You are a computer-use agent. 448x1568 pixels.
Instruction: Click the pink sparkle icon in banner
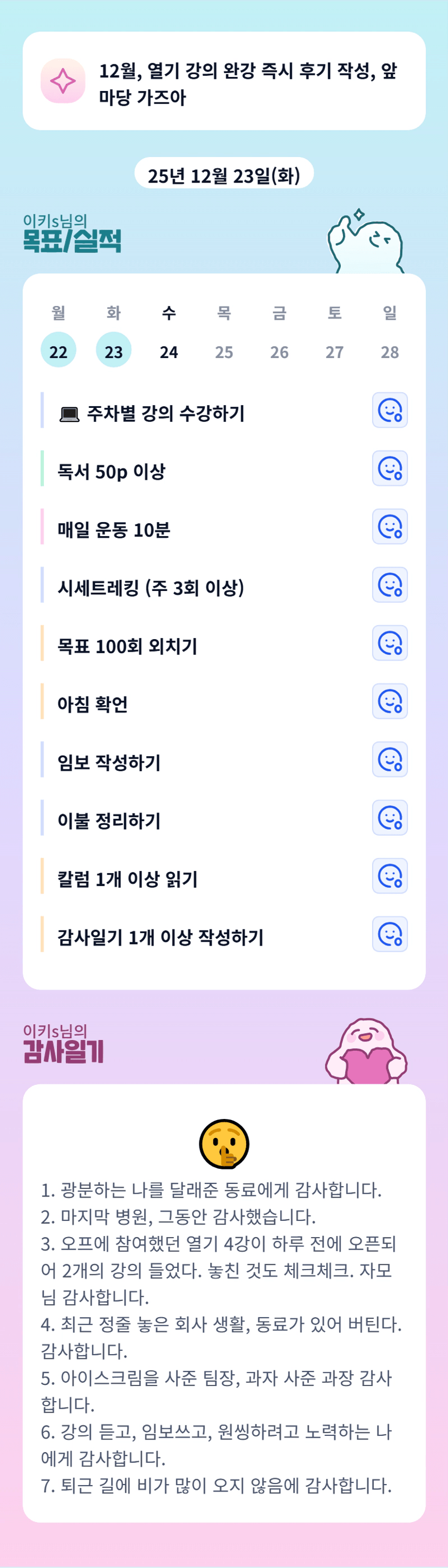(x=63, y=81)
